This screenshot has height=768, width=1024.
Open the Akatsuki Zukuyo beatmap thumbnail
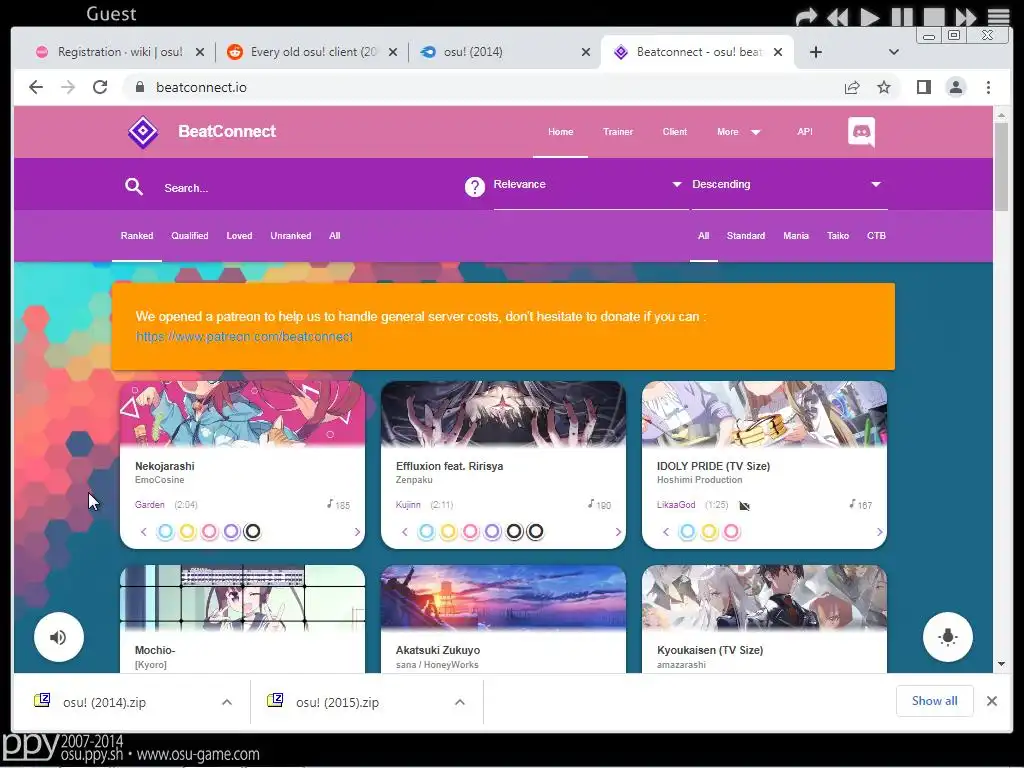(x=503, y=598)
